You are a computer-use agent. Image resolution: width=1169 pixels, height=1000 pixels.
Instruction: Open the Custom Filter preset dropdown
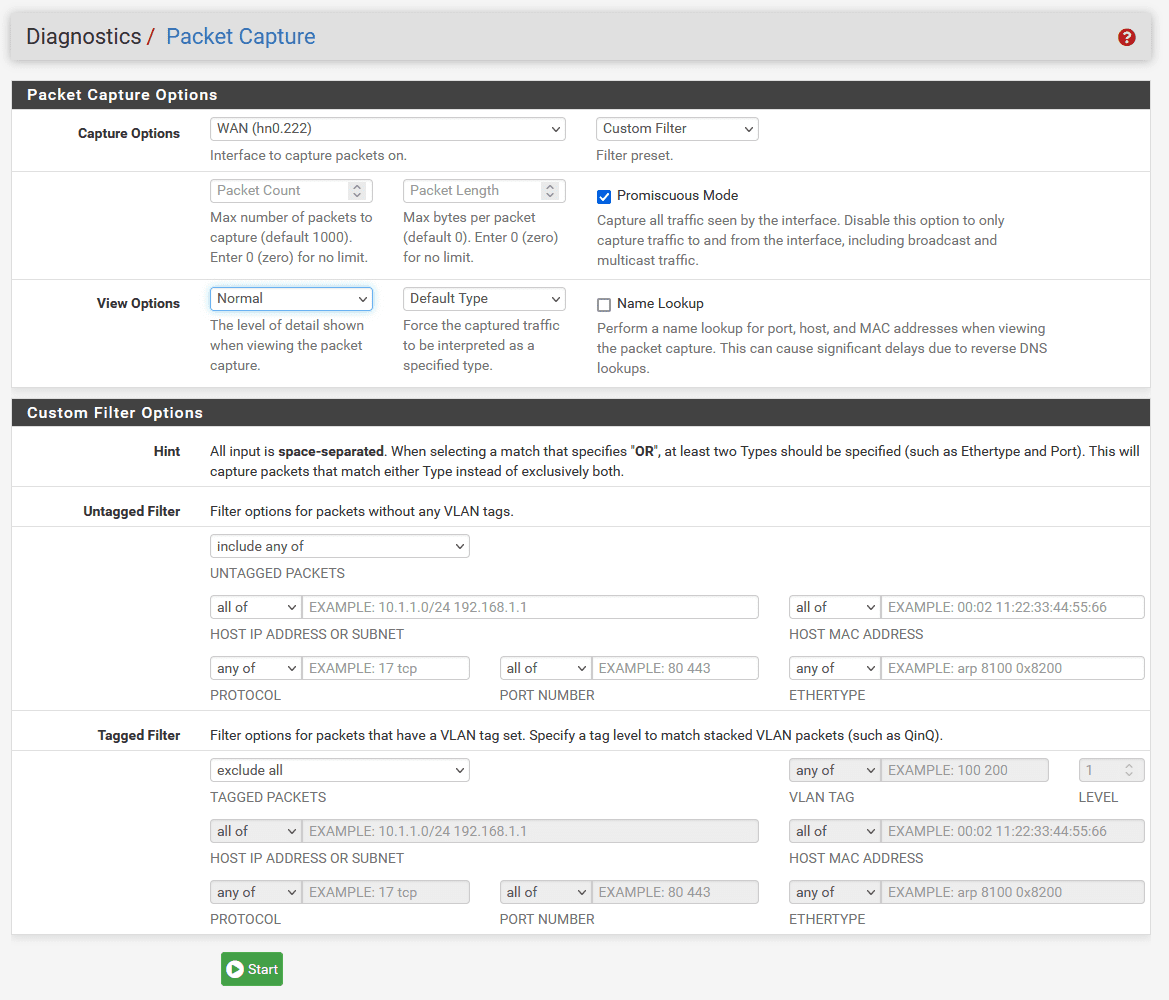(677, 129)
